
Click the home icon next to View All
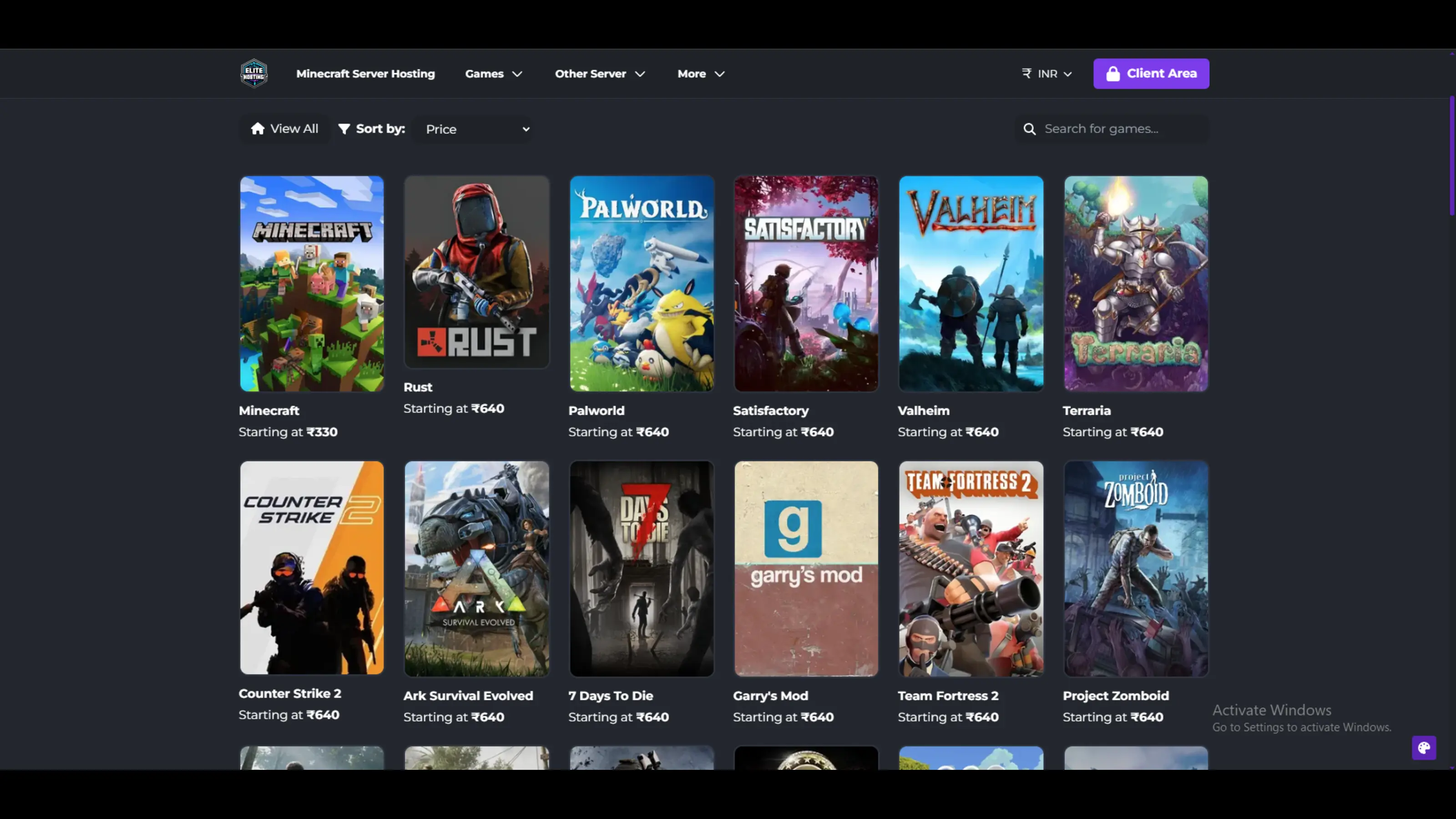[258, 129]
